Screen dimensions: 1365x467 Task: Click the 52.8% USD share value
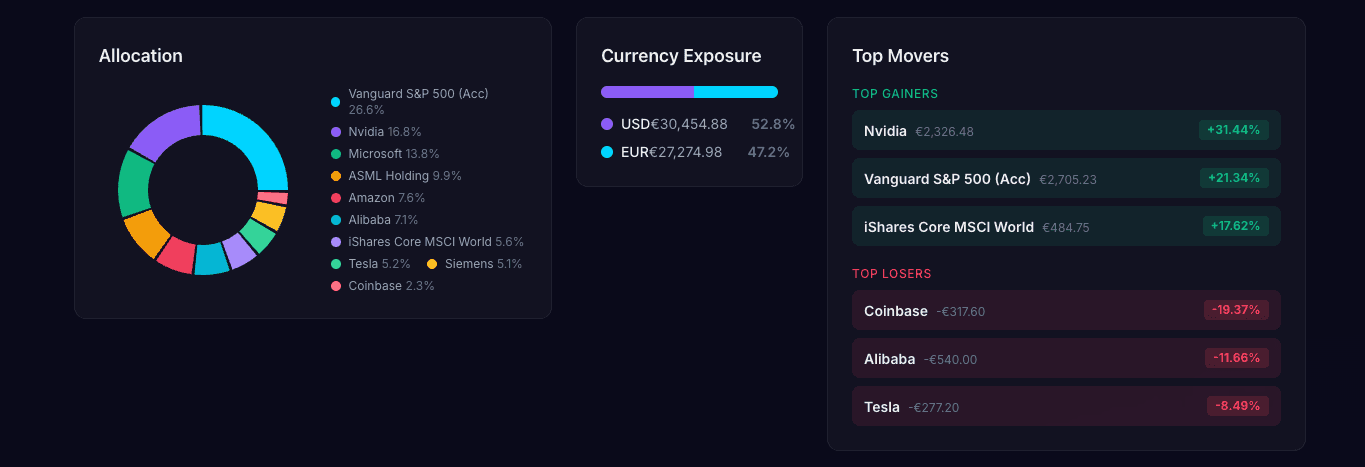tap(773, 124)
